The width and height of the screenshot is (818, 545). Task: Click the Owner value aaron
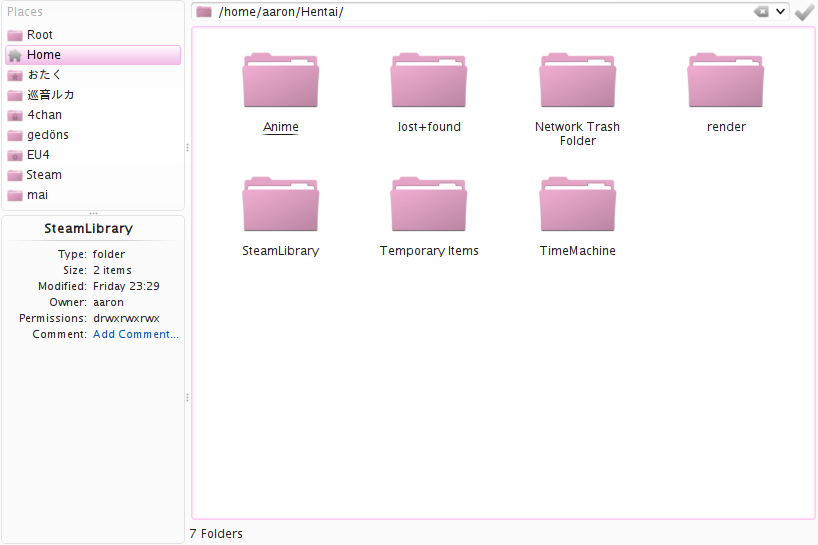[109, 302]
